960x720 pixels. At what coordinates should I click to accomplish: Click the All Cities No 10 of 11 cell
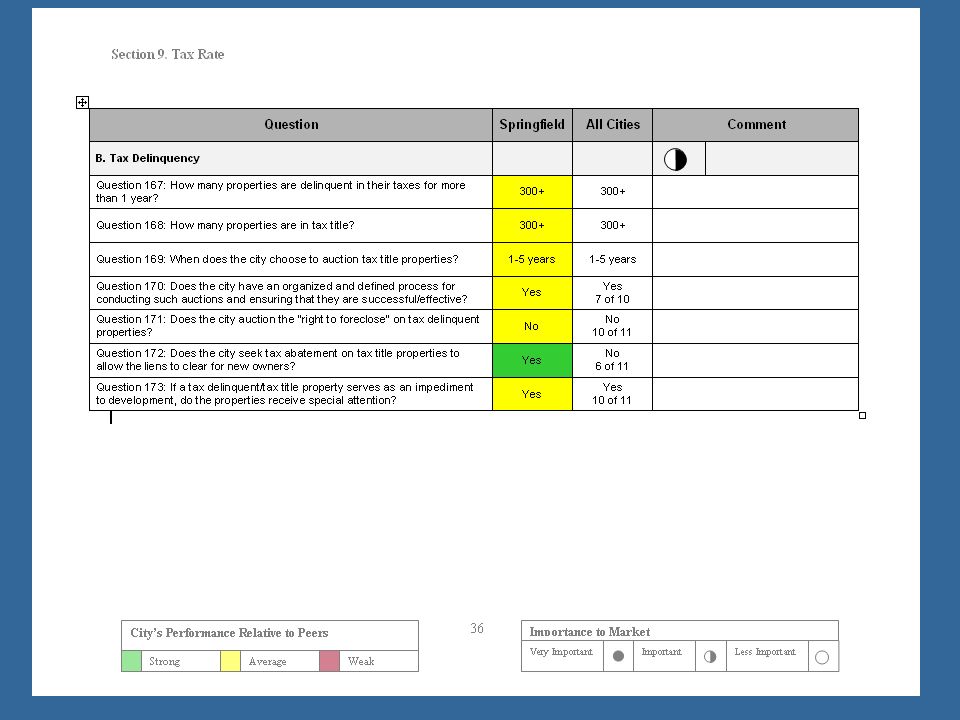(612, 326)
